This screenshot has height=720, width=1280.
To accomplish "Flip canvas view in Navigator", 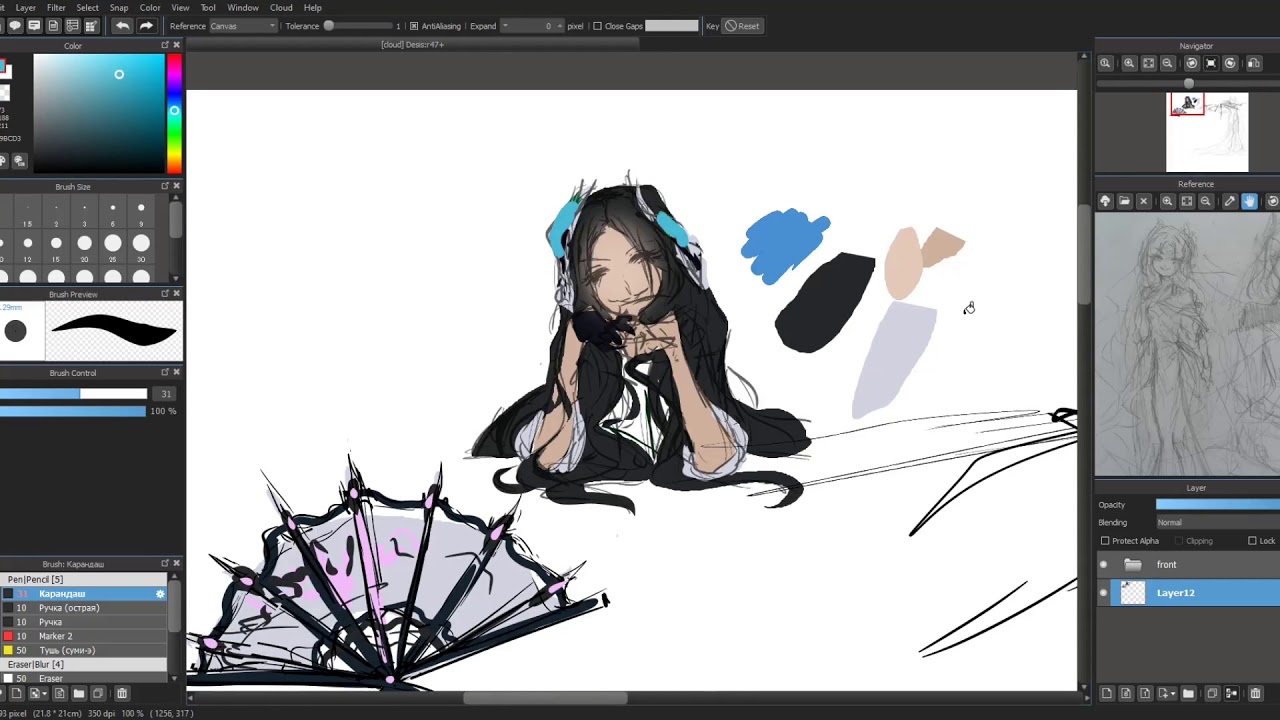I will (1253, 63).
